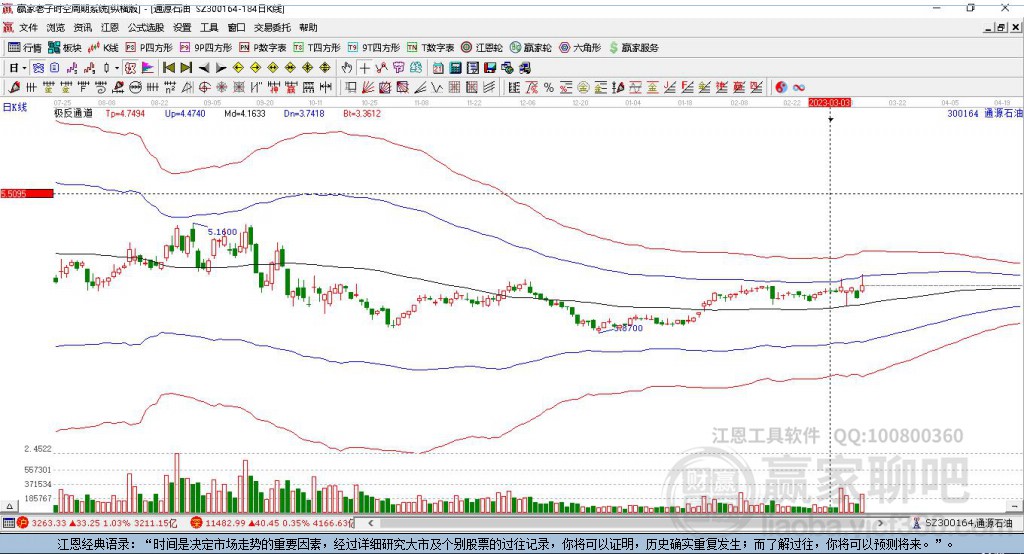Open the 板块 sector view

[x=65, y=48]
